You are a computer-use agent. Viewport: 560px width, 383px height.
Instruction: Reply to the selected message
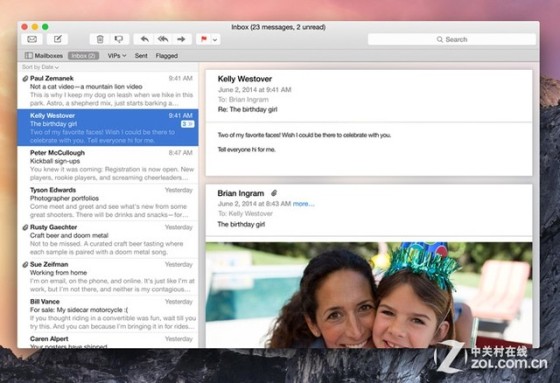(144, 39)
